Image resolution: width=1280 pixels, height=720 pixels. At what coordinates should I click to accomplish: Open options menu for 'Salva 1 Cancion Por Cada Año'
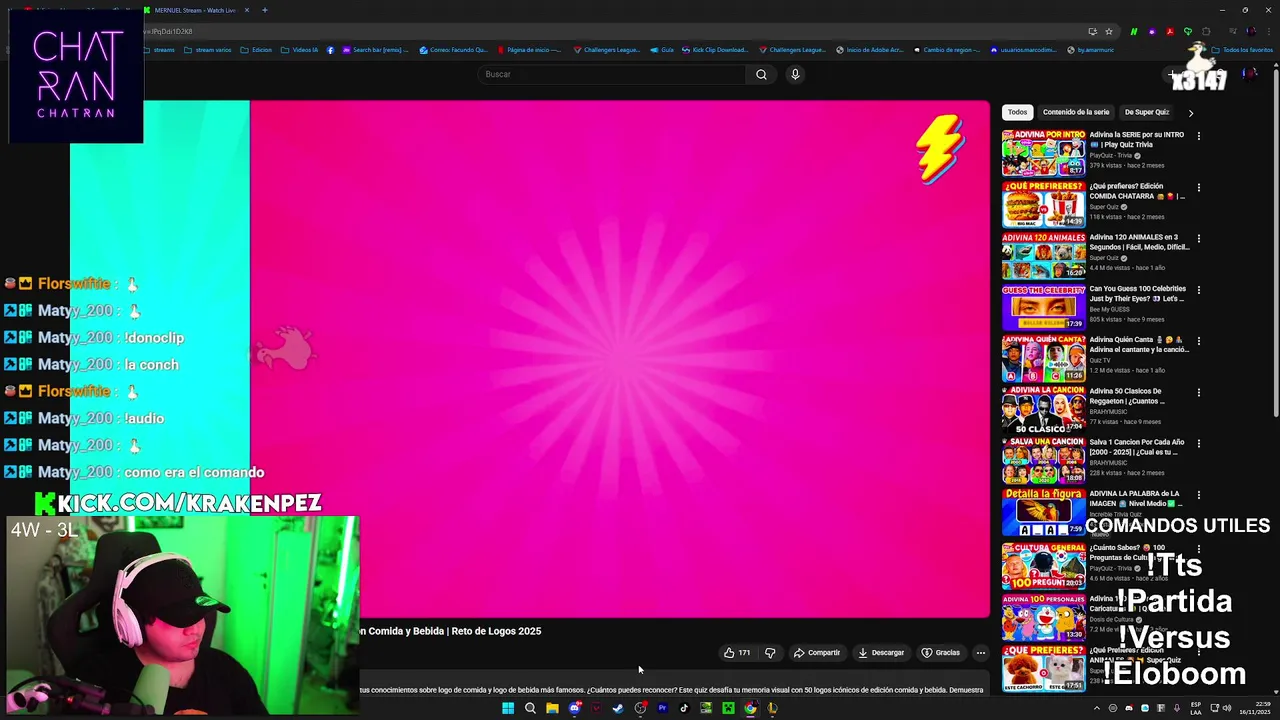pyautogui.click(x=1198, y=443)
